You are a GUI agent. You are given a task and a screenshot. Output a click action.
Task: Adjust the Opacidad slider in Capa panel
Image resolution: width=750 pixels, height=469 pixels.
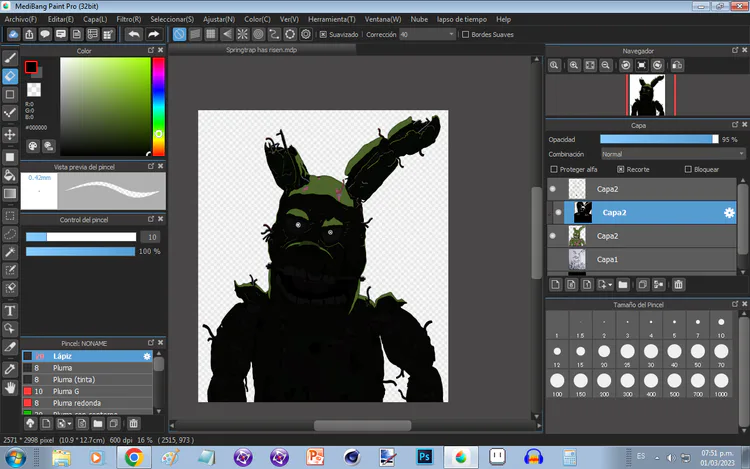point(658,139)
